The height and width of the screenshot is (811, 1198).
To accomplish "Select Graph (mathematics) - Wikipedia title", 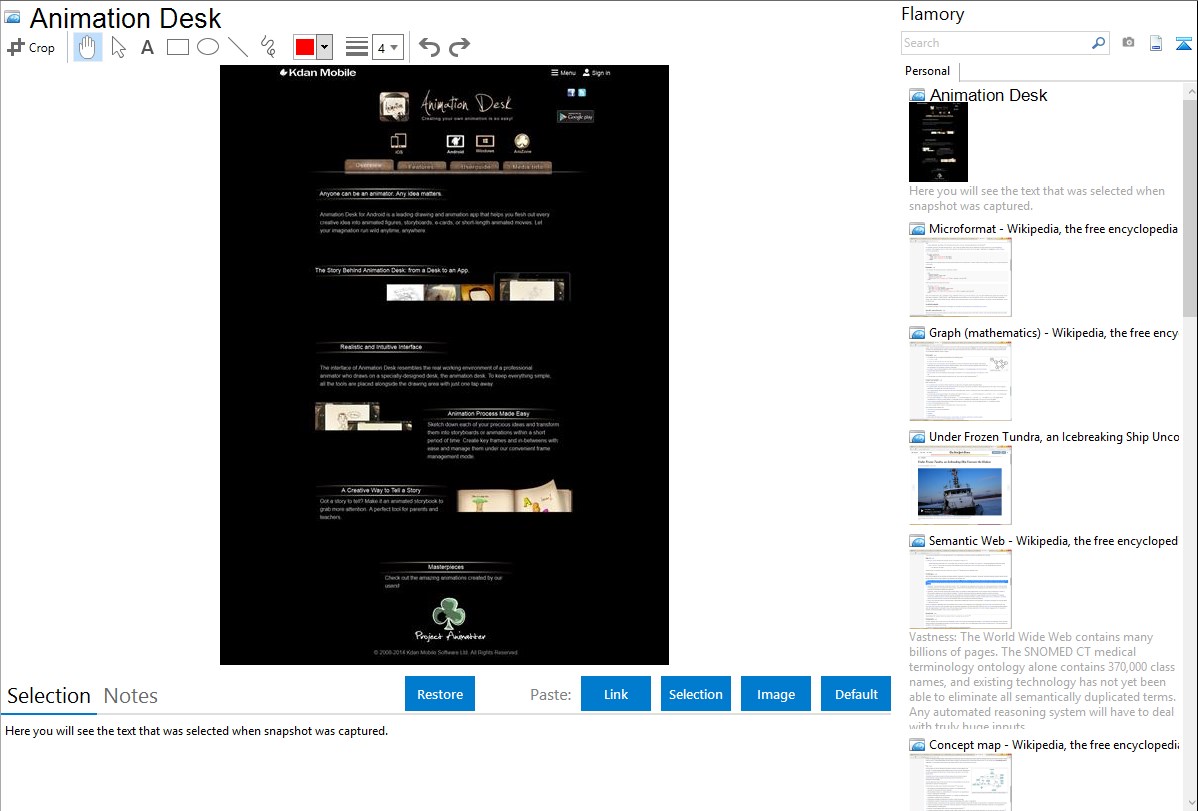I will pyautogui.click(x=1054, y=333).
